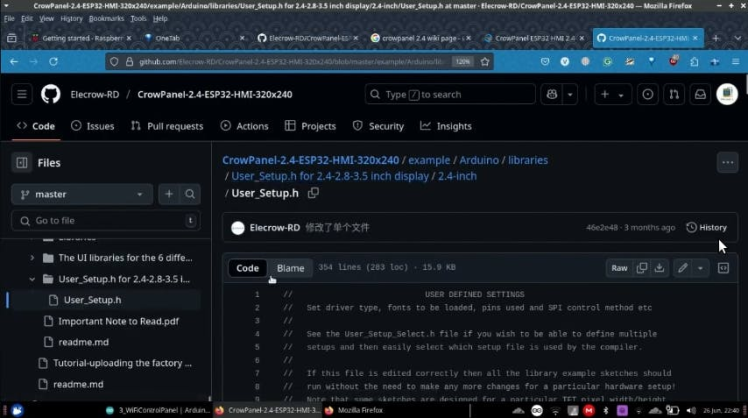Open the GitHub global navigation hamburger menu
This screenshot has width=748, height=418.
coord(21,94)
